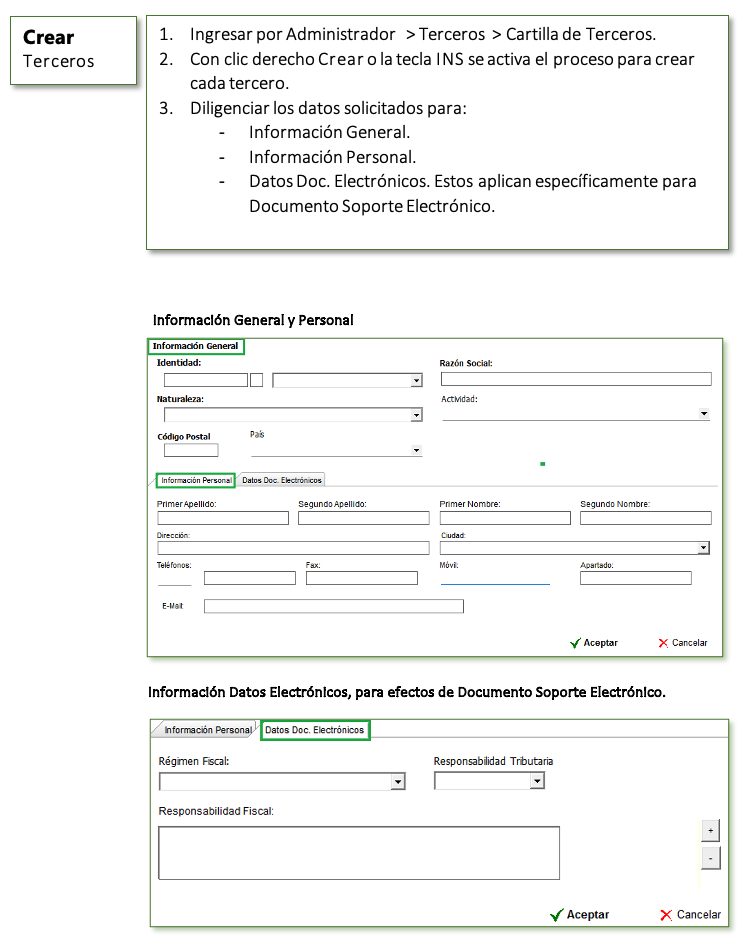Click the Razón Social text field
Viewport: 747px width, 946px height.
click(576, 379)
